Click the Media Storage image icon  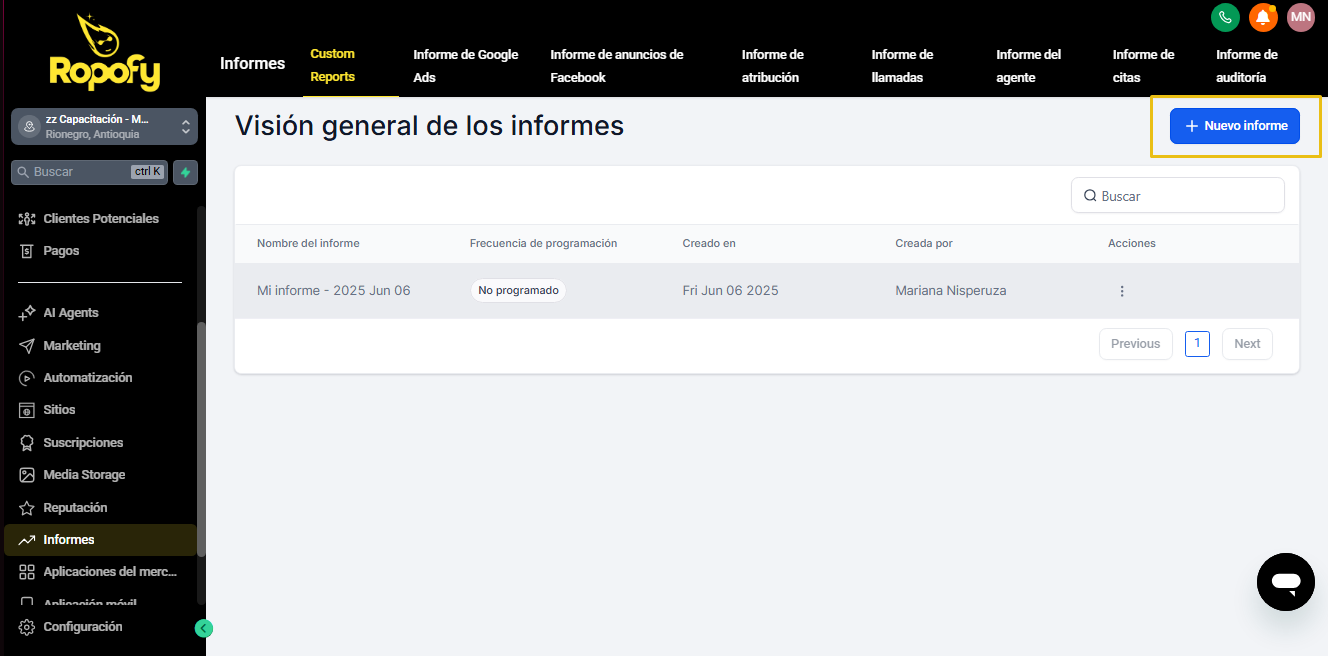point(27,475)
